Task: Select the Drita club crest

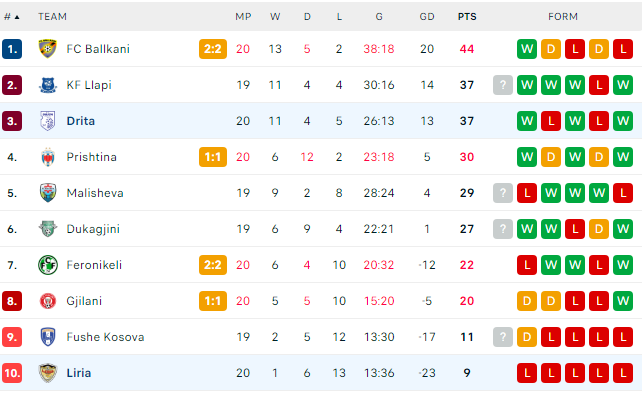Action: click(47, 121)
